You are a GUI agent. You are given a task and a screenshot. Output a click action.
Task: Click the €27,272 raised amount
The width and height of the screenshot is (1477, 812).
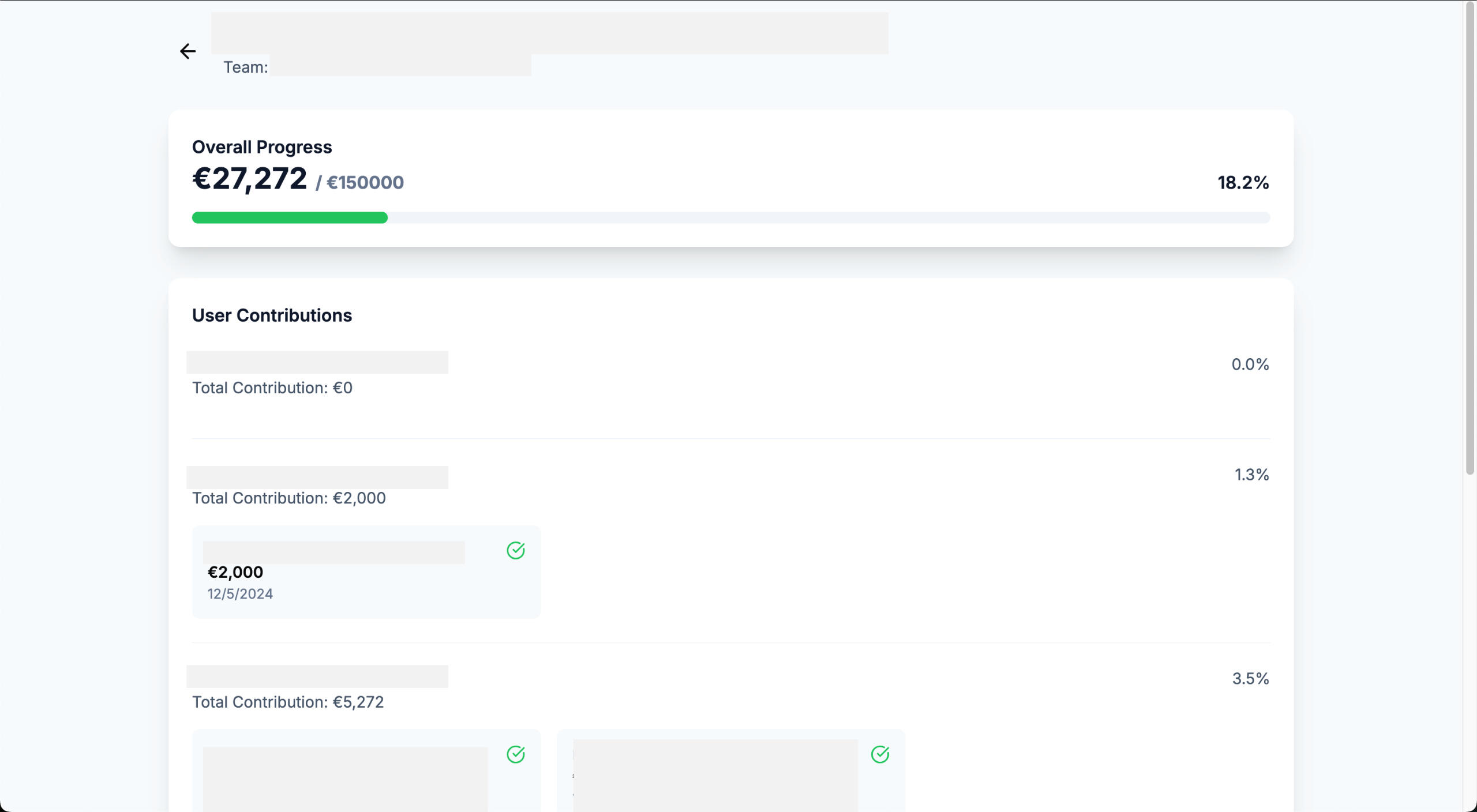249,179
